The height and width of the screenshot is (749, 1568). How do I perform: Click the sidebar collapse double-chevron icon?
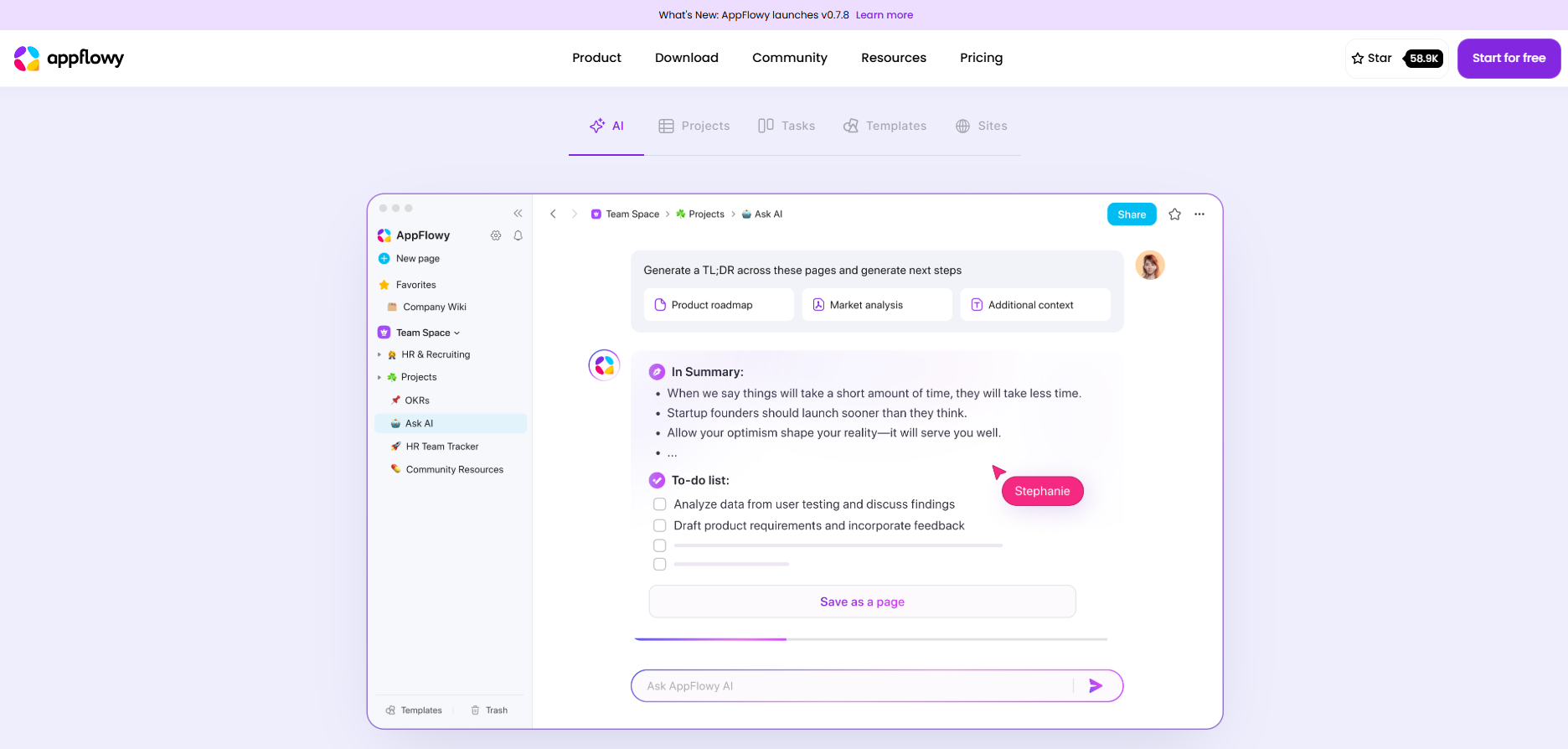[x=518, y=214]
